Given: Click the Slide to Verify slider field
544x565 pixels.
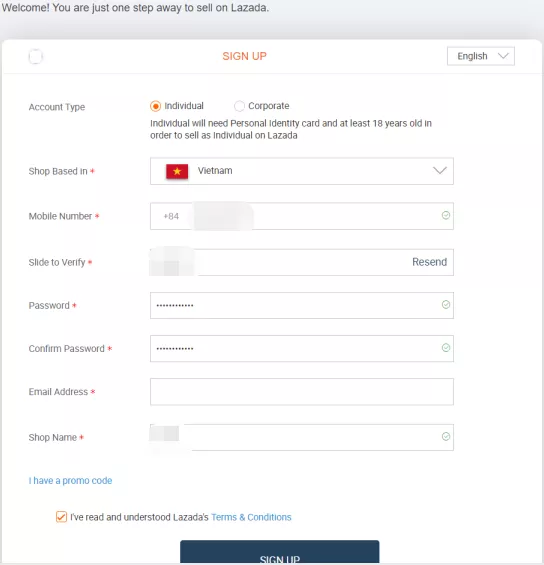Looking at the screenshot, I should click(302, 262).
